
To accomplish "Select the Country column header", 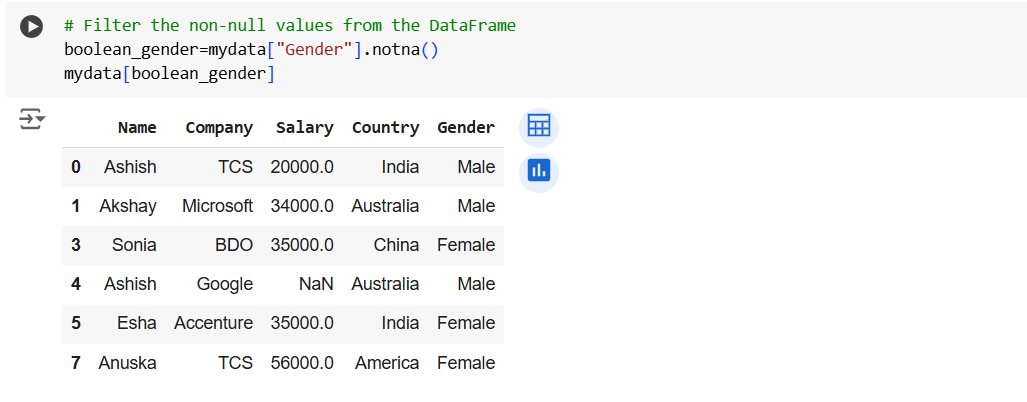I will (x=385, y=127).
